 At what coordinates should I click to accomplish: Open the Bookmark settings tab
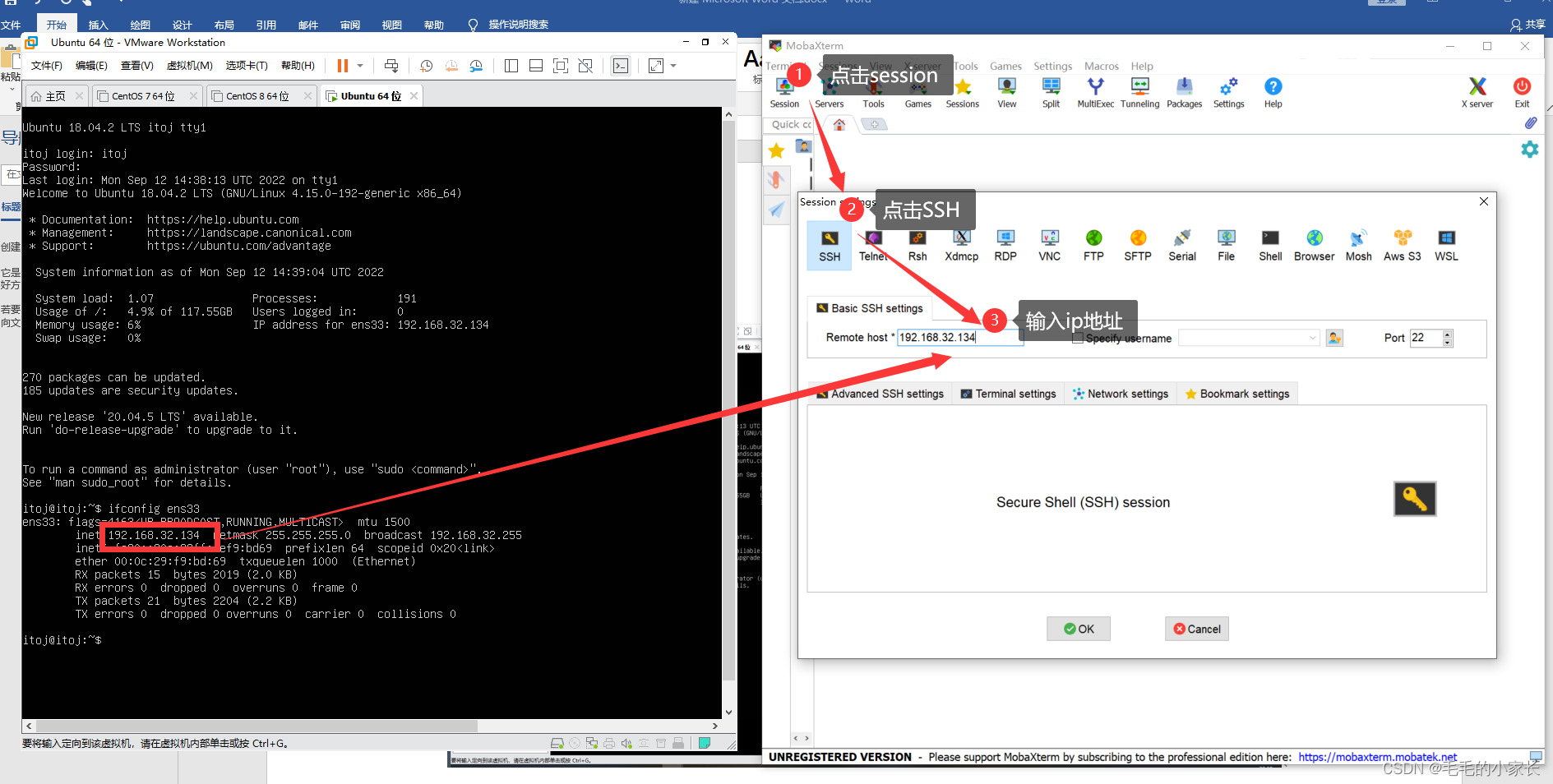(x=1237, y=394)
